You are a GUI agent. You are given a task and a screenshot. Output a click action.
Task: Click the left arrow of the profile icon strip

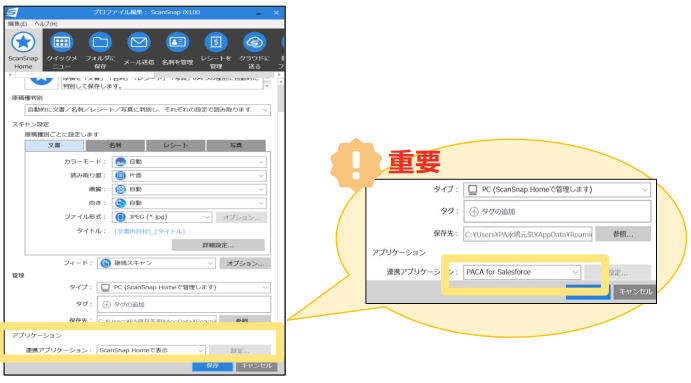point(10,75)
